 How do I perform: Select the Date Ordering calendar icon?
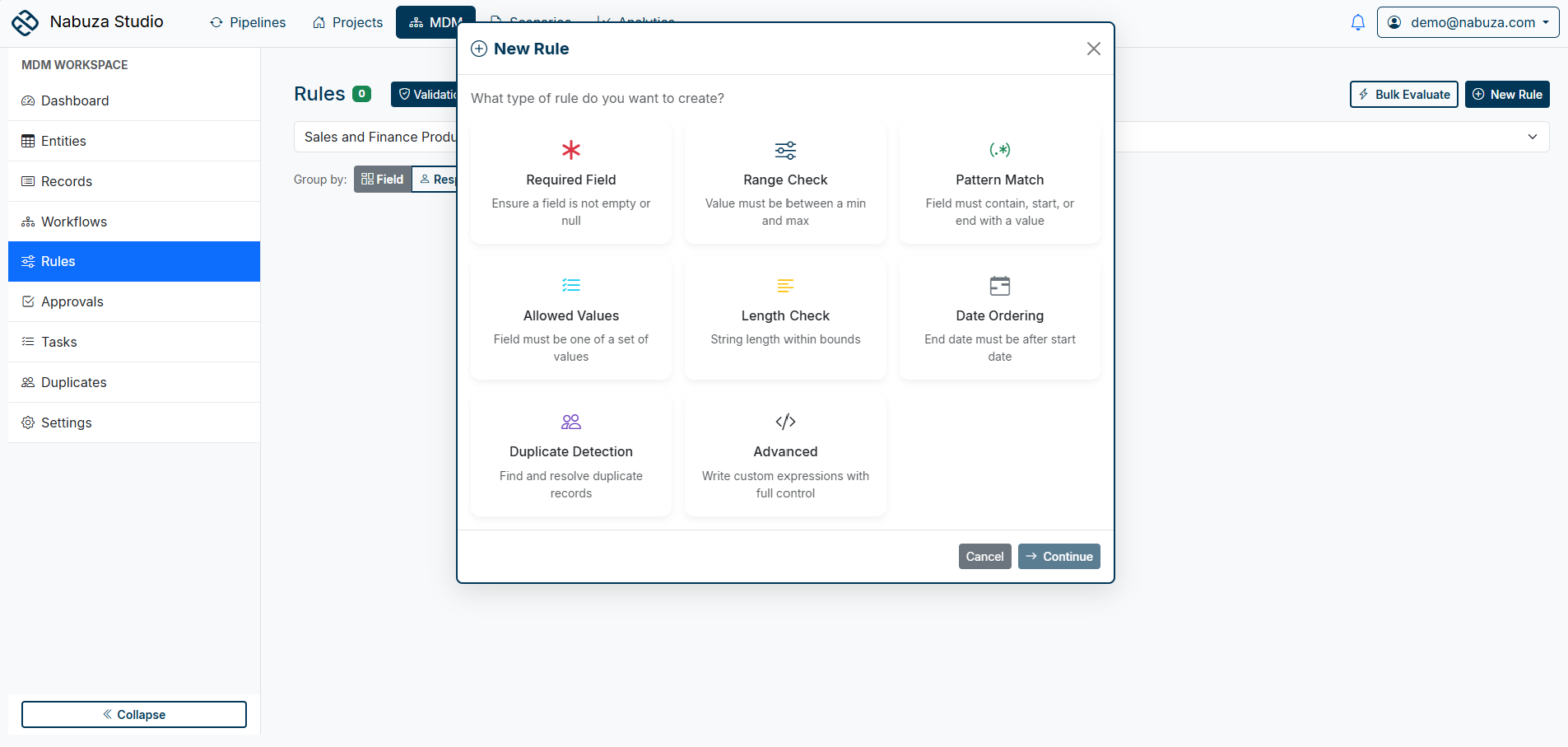999,285
